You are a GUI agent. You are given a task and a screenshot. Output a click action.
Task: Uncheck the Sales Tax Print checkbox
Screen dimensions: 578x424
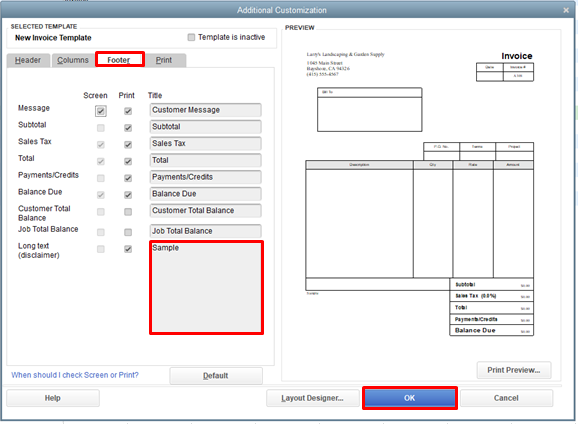coord(128,145)
